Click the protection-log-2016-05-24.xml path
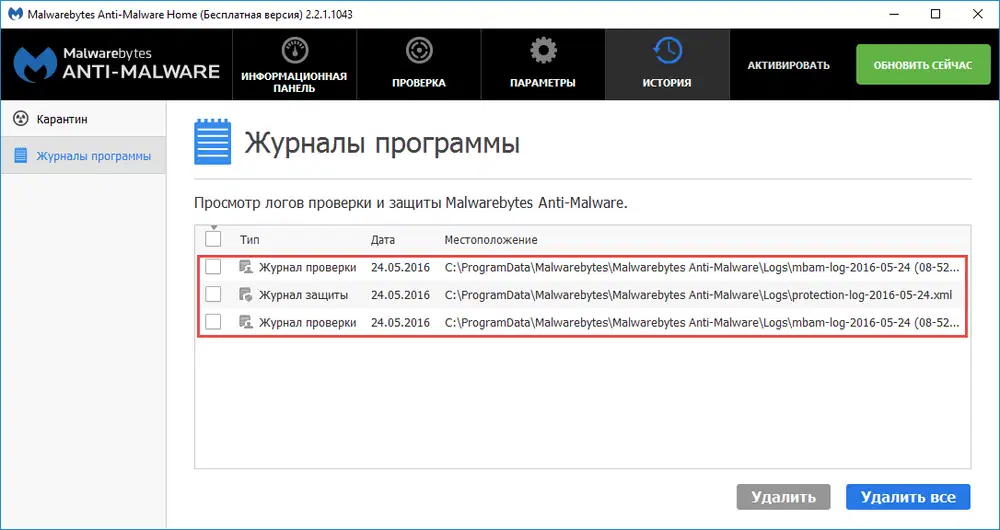Viewport: 1000px width, 530px height. click(698, 295)
